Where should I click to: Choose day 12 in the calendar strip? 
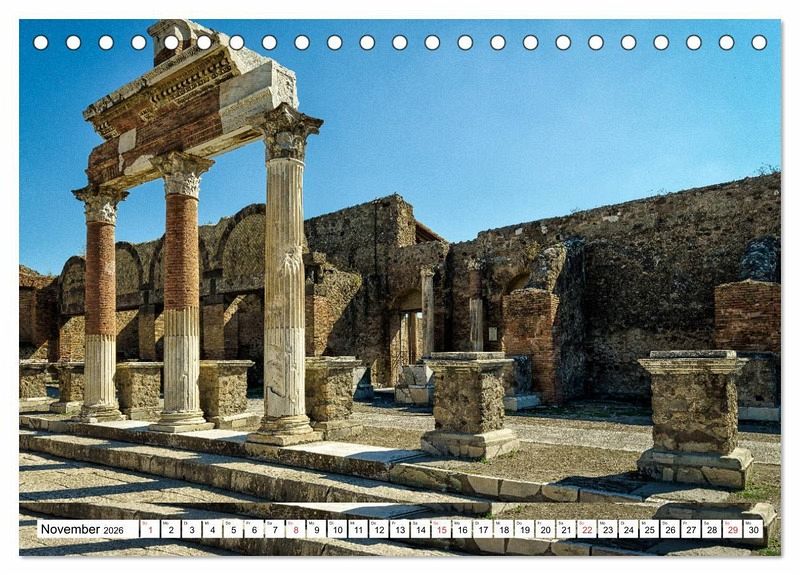click(379, 529)
